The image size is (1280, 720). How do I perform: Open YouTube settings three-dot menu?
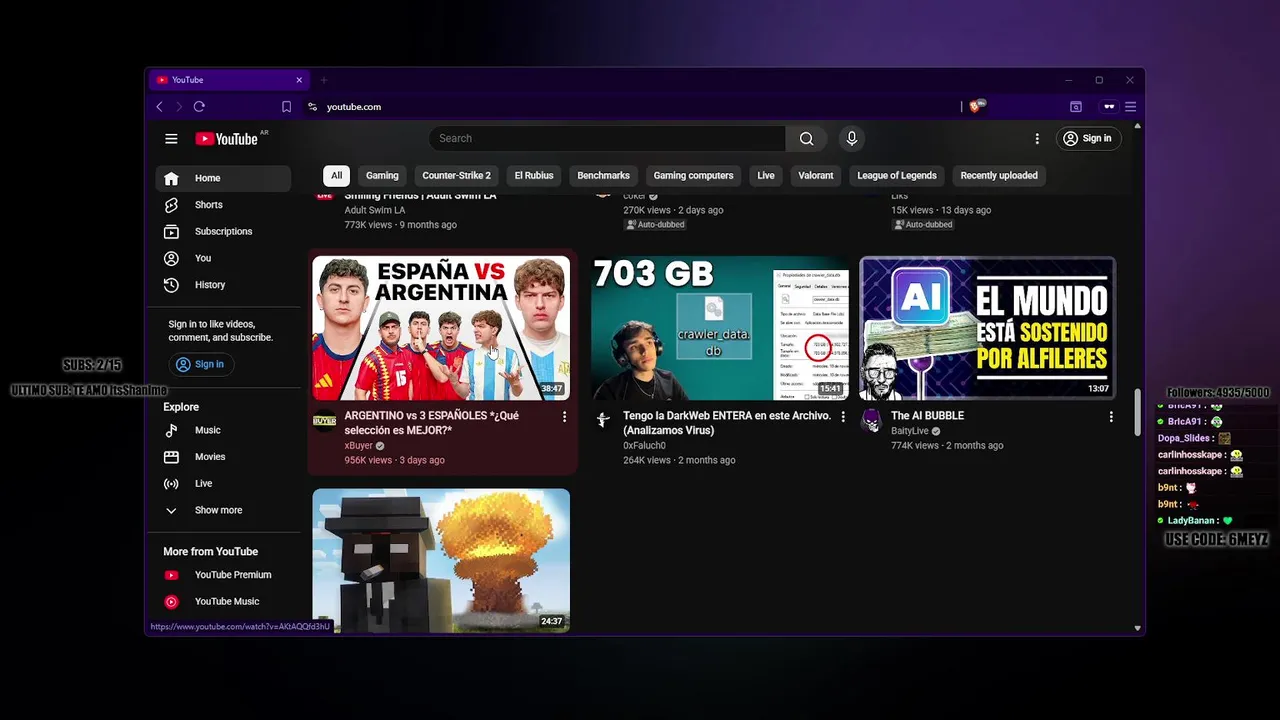(x=1037, y=139)
